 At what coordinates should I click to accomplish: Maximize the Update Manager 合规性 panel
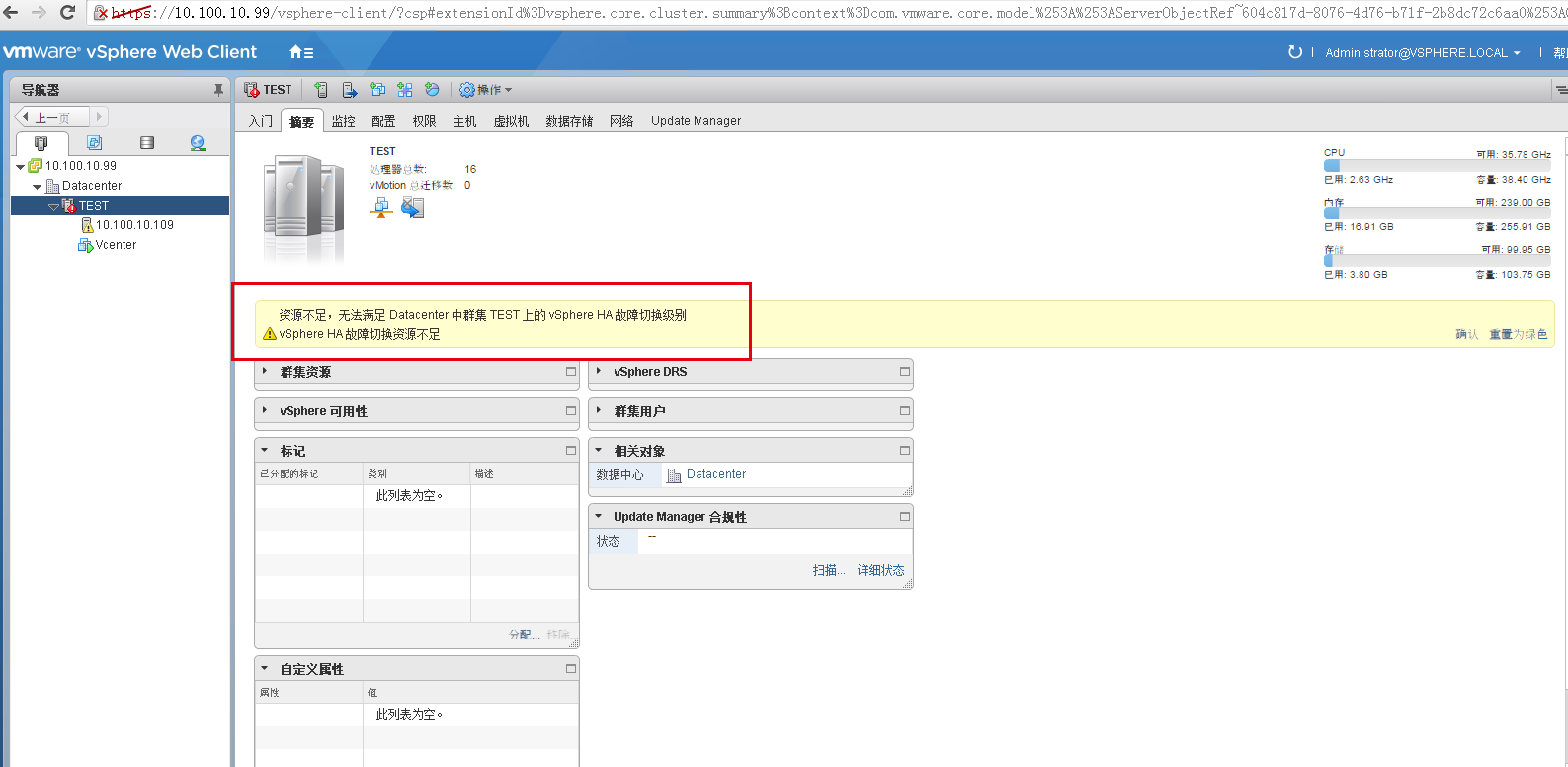pos(904,517)
